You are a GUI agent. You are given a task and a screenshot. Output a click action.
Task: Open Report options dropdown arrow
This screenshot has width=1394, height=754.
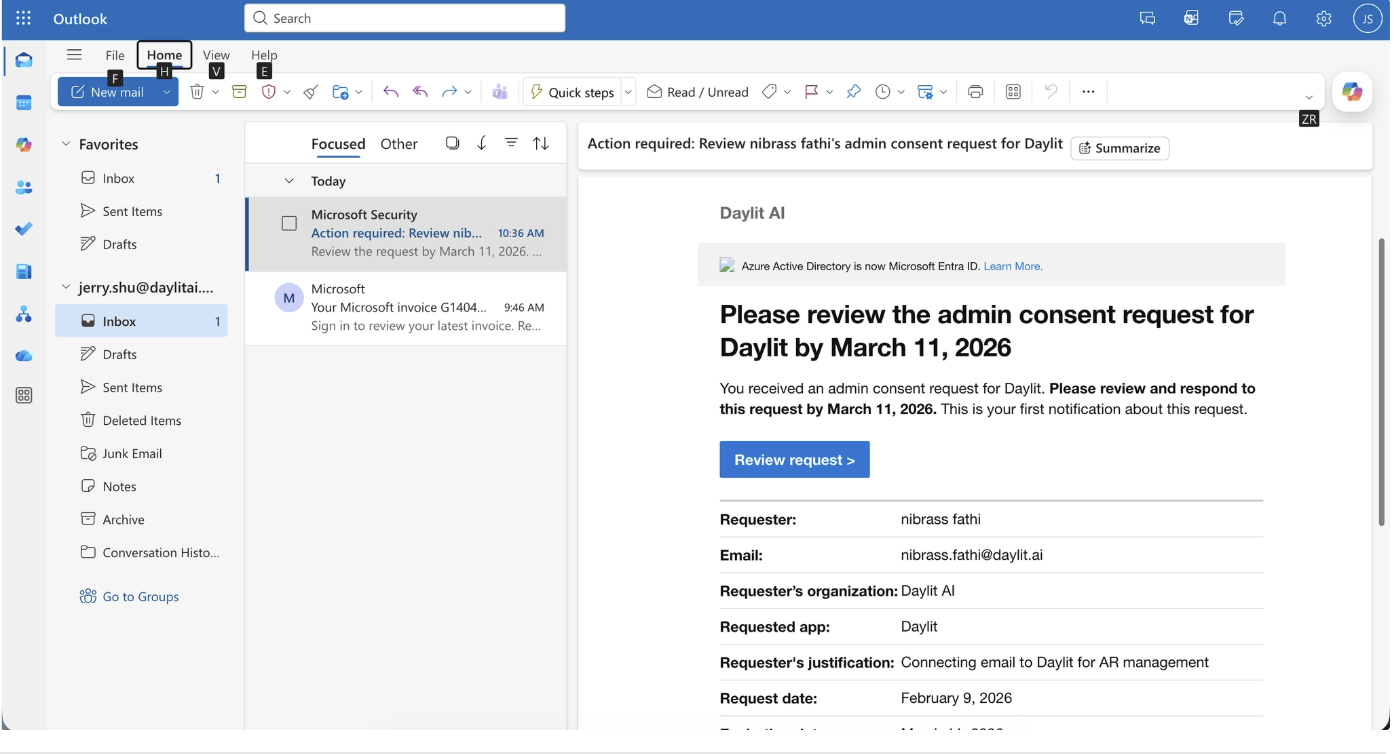point(287,92)
